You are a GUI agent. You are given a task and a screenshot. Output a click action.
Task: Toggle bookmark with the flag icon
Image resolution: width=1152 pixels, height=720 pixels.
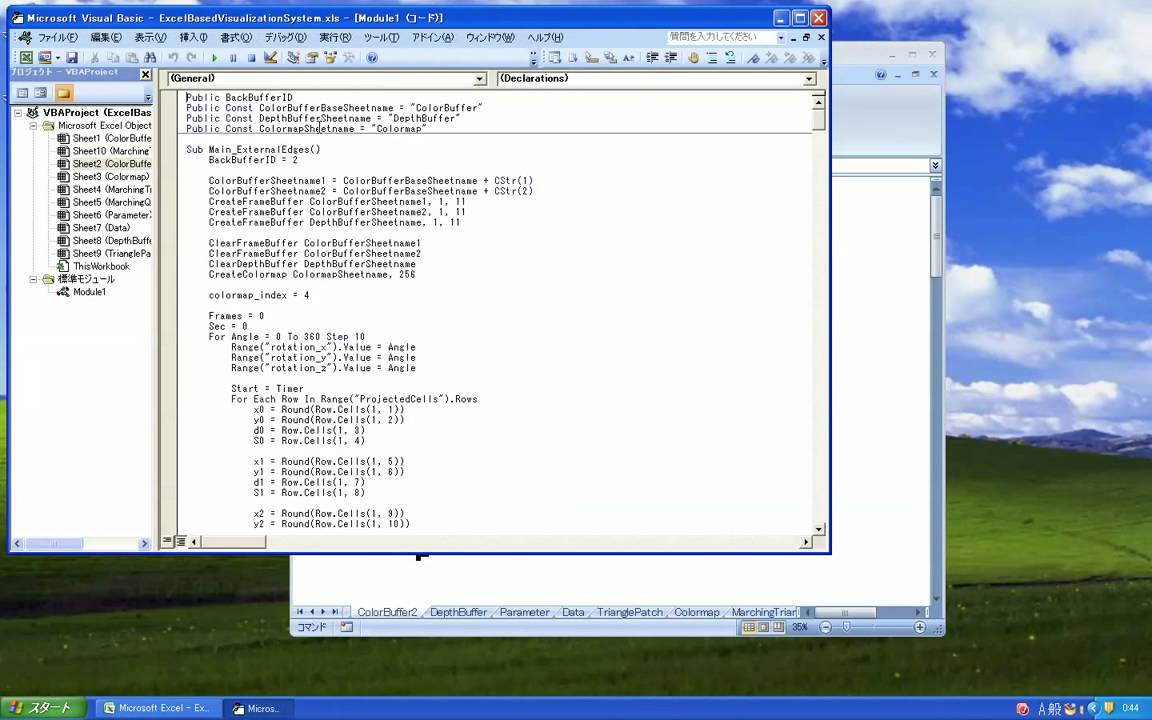[753, 57]
